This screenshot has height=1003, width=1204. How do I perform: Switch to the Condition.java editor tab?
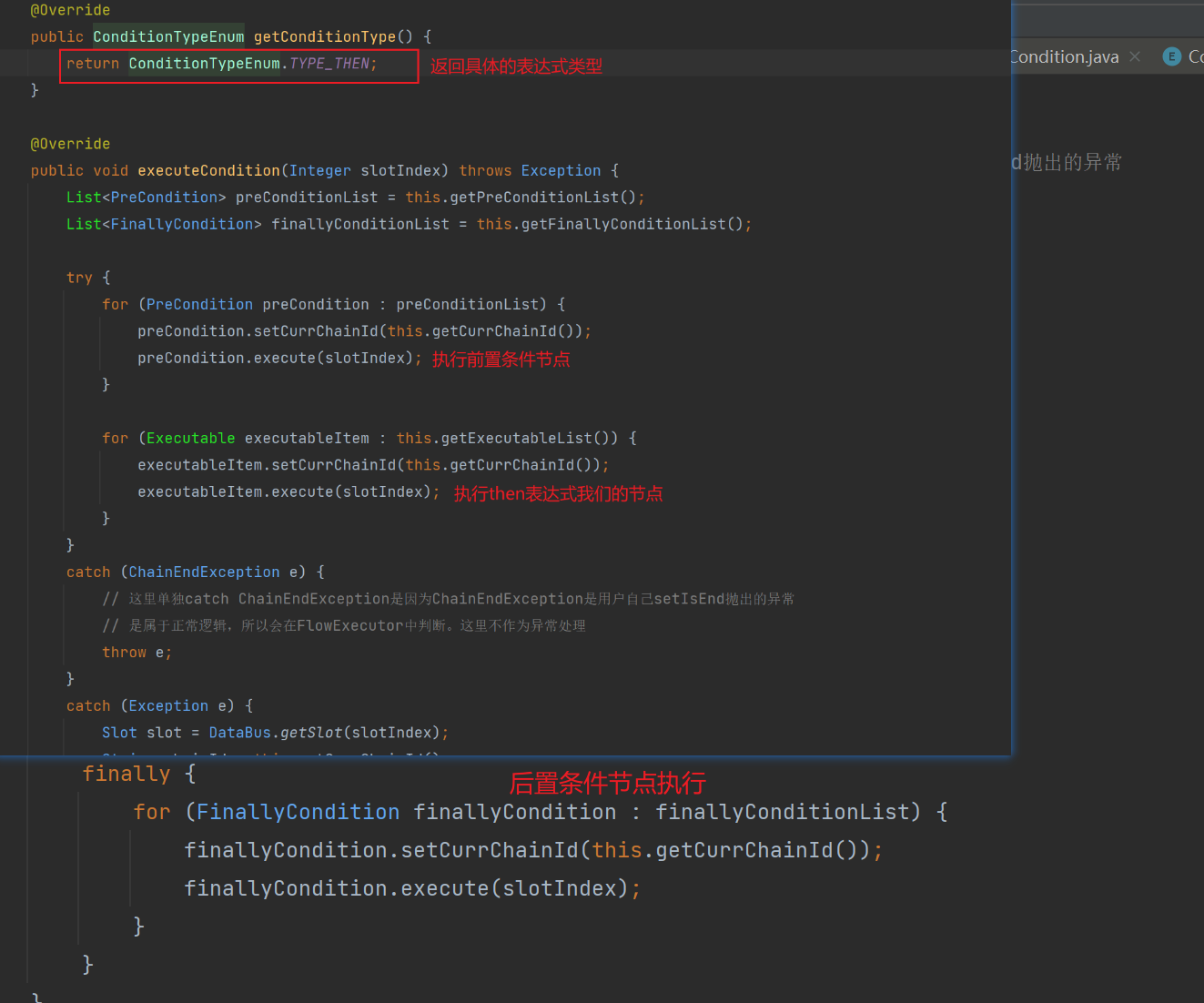pos(1065,56)
